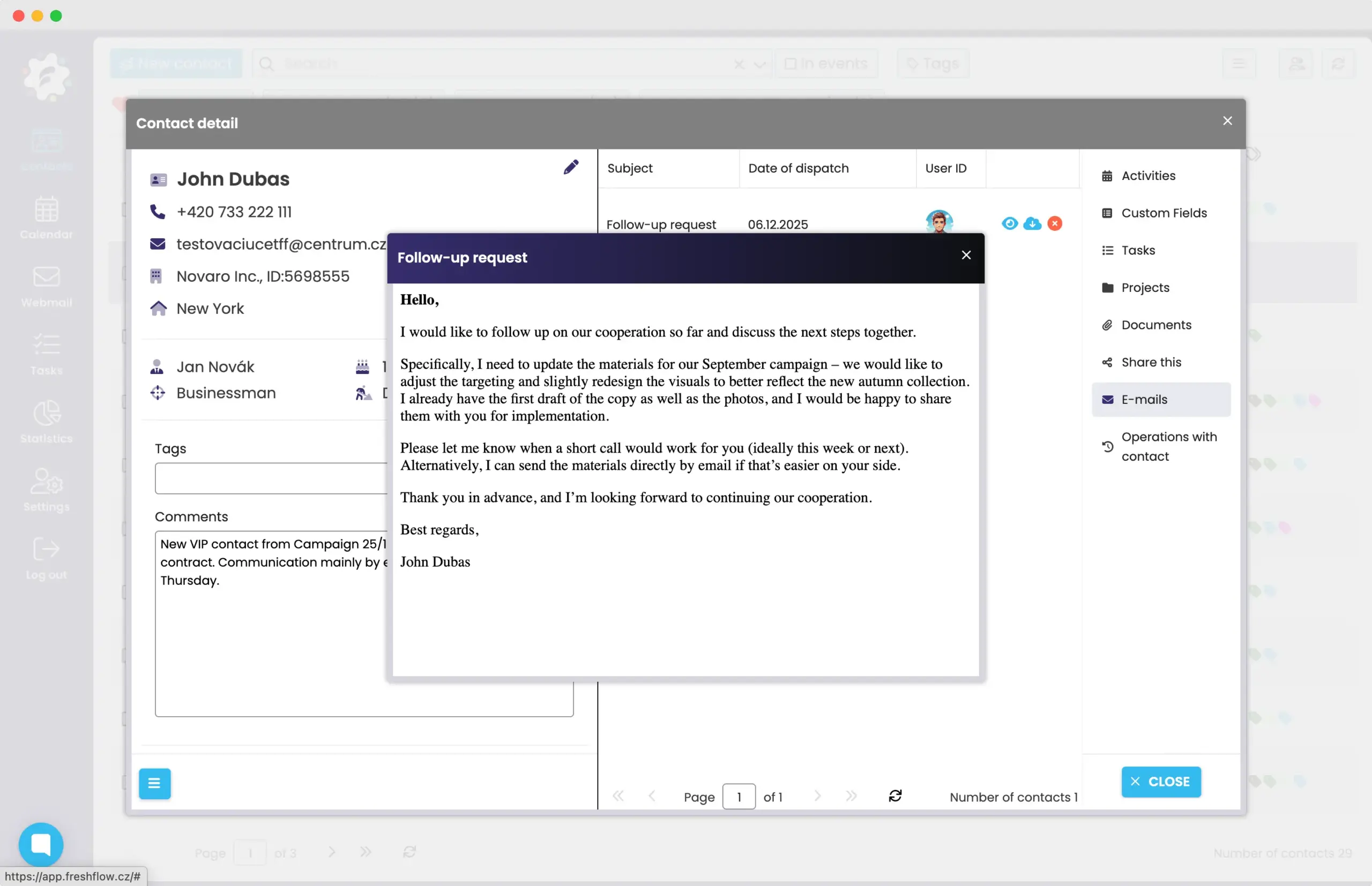Click inside the Tags input field
This screenshot has width=1372, height=886.
click(271, 478)
